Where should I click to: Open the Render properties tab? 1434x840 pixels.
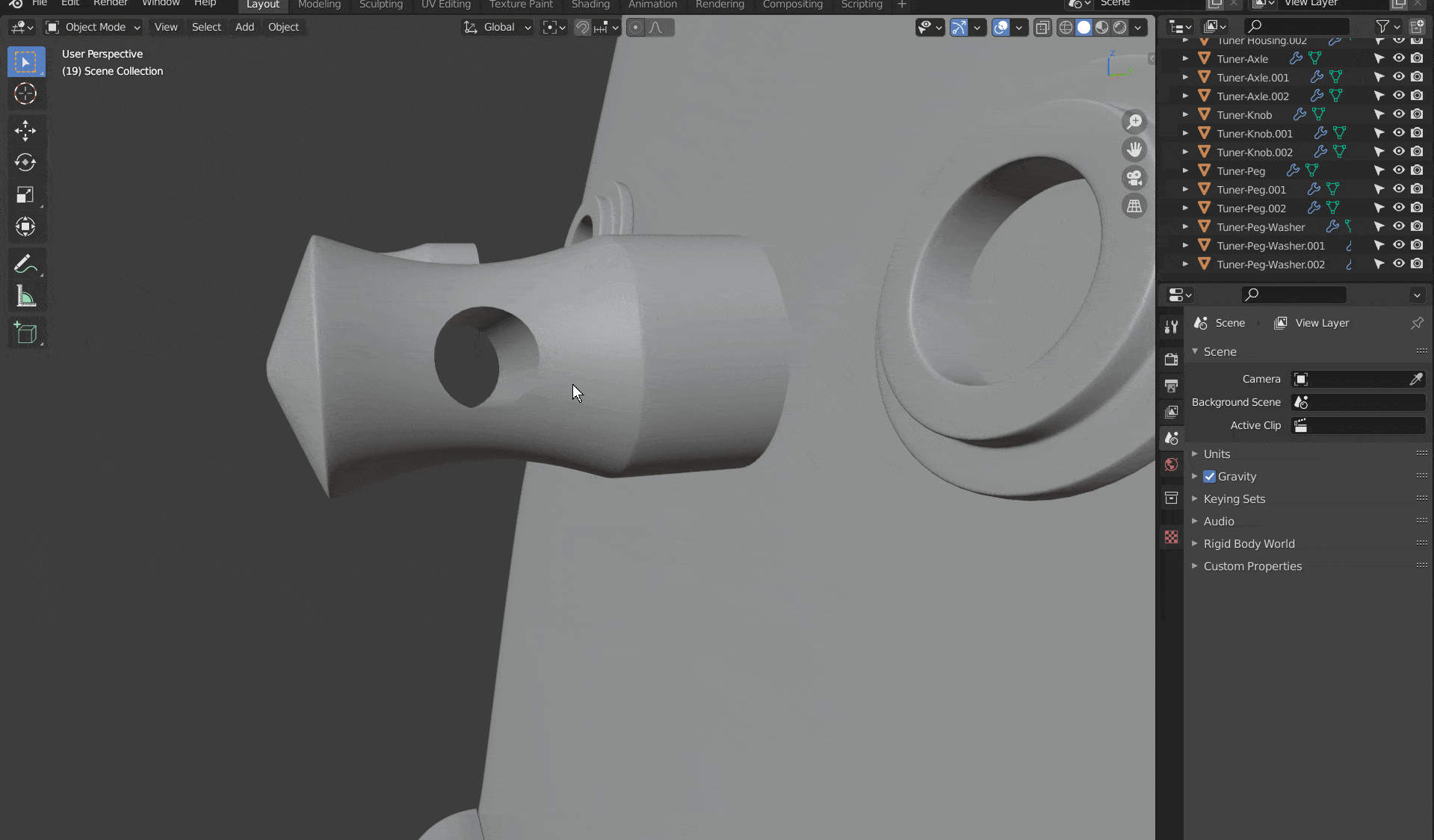(x=1171, y=359)
